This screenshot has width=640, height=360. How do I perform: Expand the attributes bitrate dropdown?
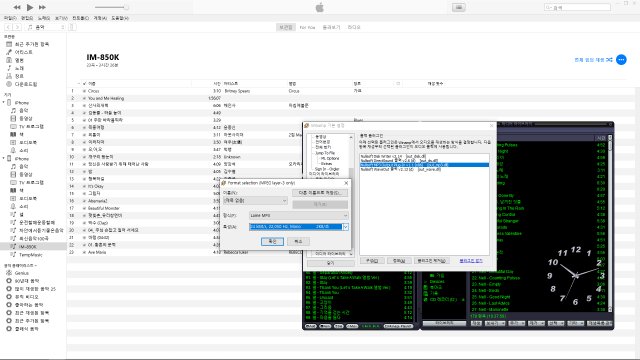pyautogui.click(x=346, y=227)
